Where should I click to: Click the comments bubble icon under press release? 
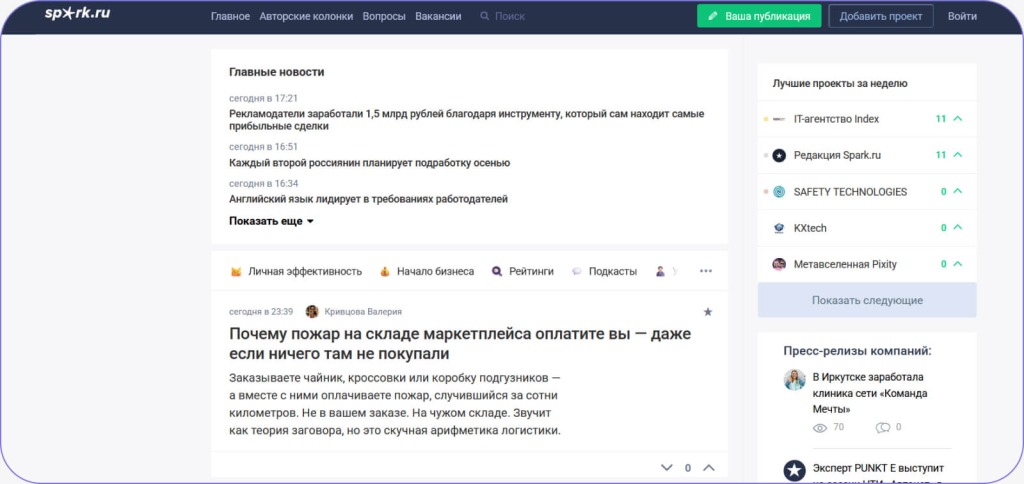point(883,428)
